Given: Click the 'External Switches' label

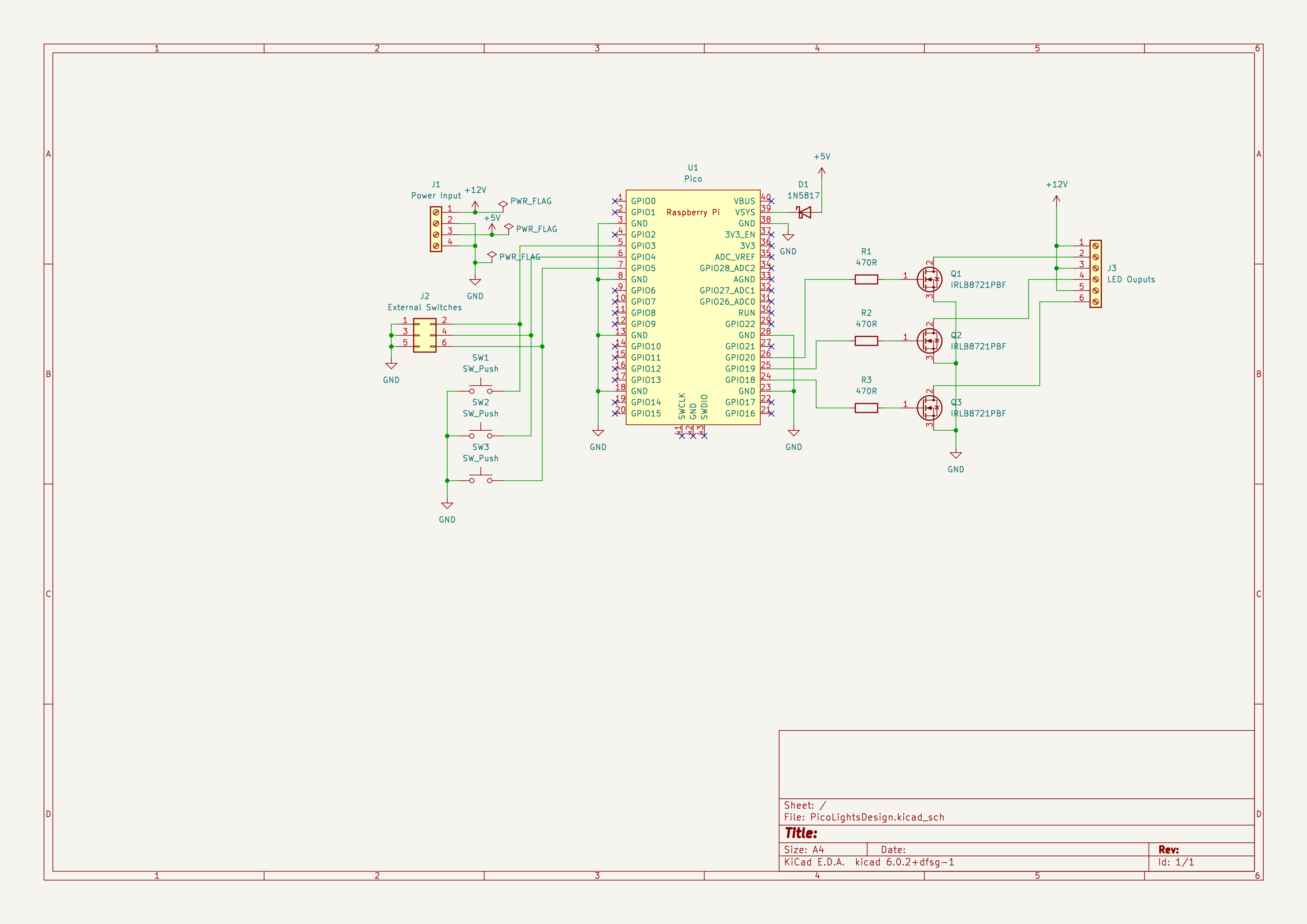Looking at the screenshot, I should point(424,307).
